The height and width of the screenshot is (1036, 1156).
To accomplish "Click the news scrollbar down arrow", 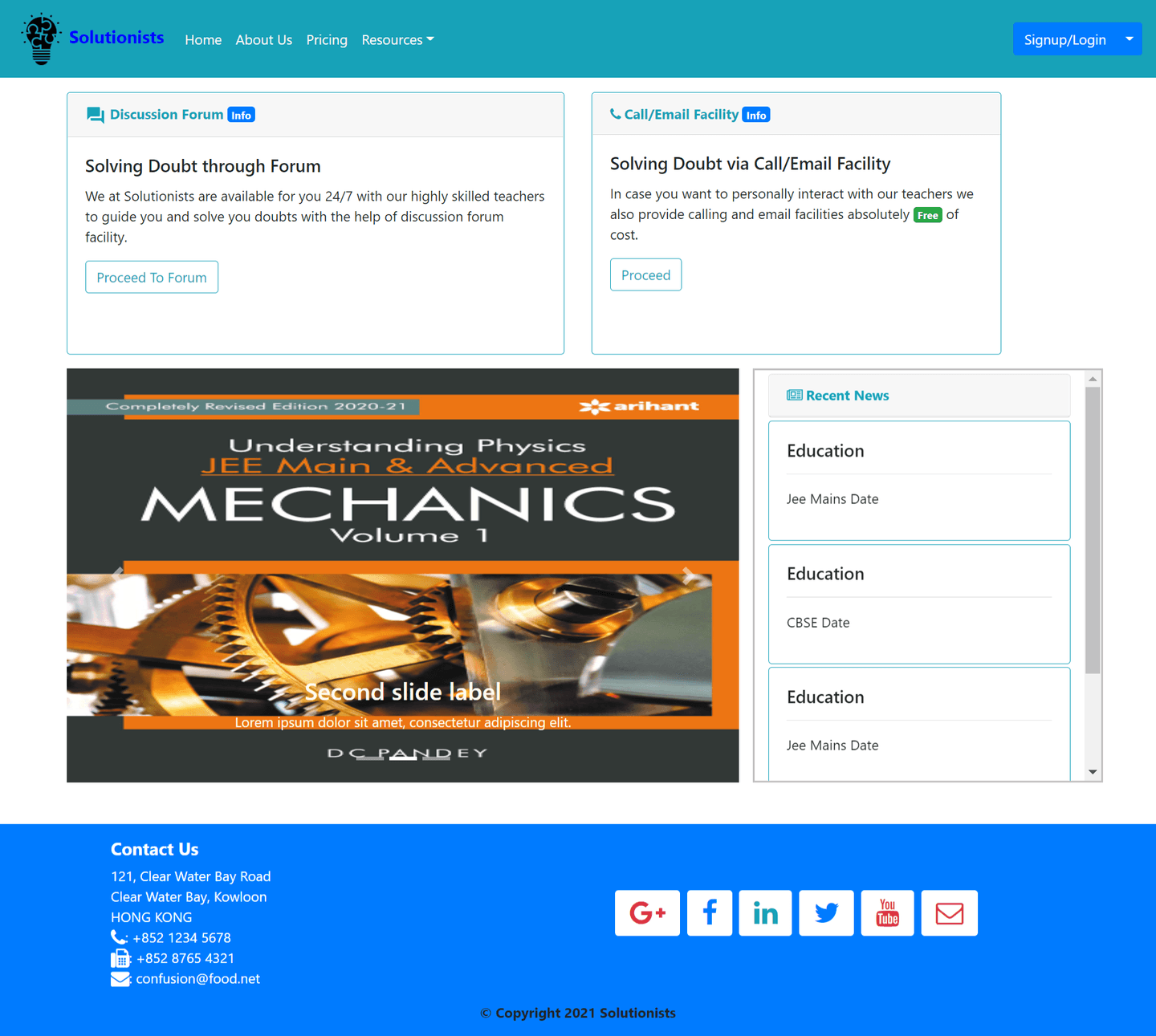I will pos(1093,772).
